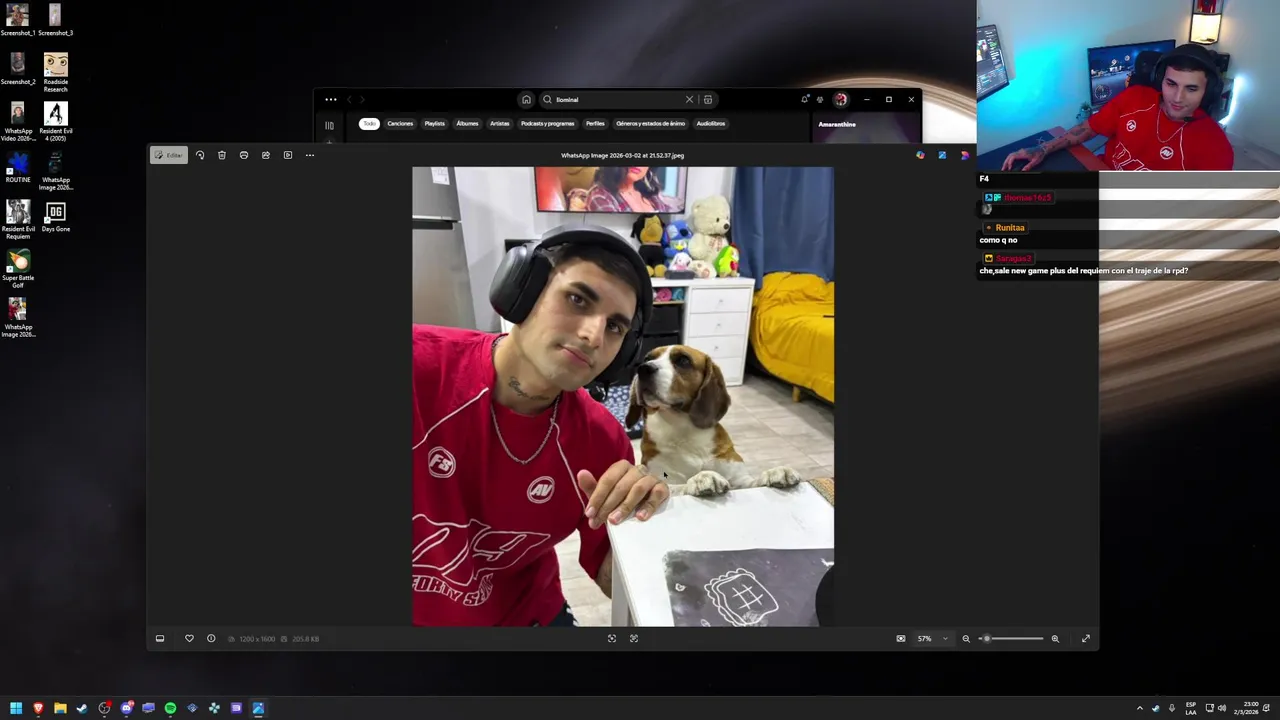Click the 205.8 KB file size text
The image size is (1280, 720).
point(305,639)
